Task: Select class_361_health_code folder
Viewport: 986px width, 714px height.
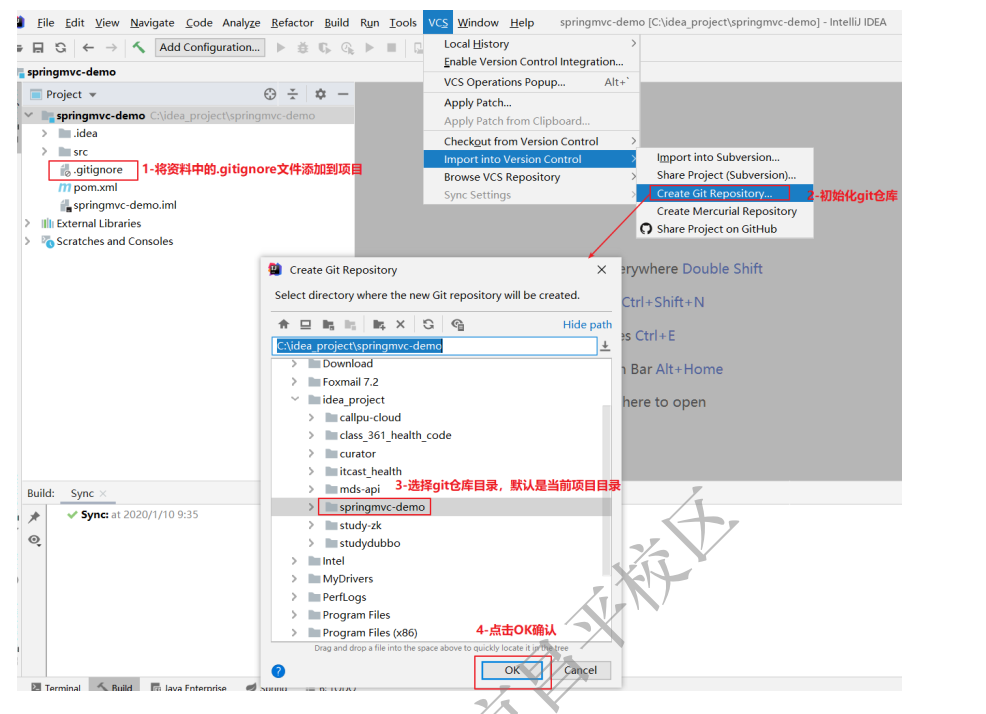Action: pos(388,435)
